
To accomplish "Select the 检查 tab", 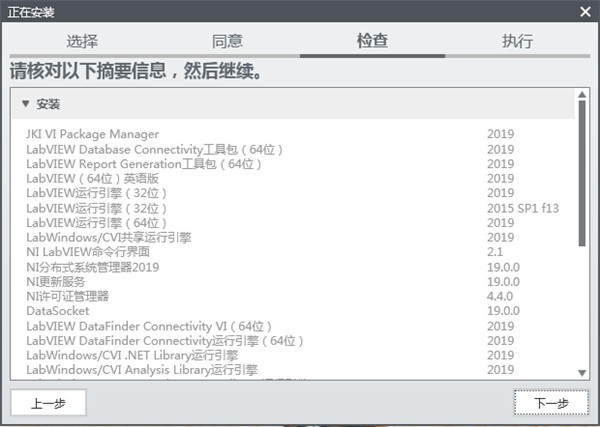I will (372, 41).
